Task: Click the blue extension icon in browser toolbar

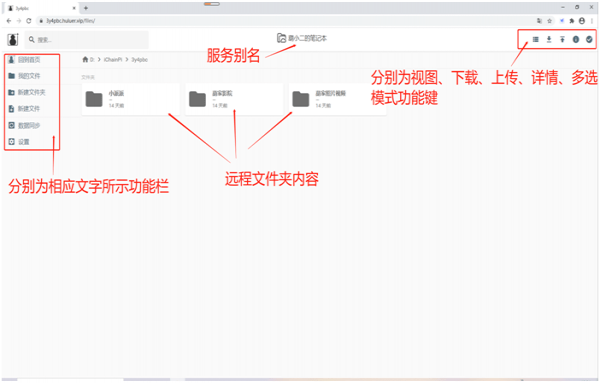Action: (x=562, y=21)
